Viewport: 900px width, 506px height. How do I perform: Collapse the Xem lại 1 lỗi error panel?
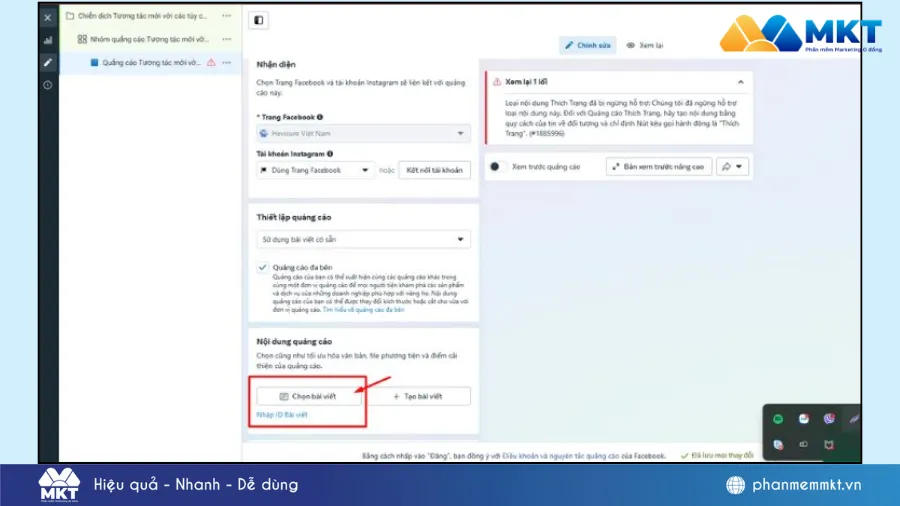(740, 81)
